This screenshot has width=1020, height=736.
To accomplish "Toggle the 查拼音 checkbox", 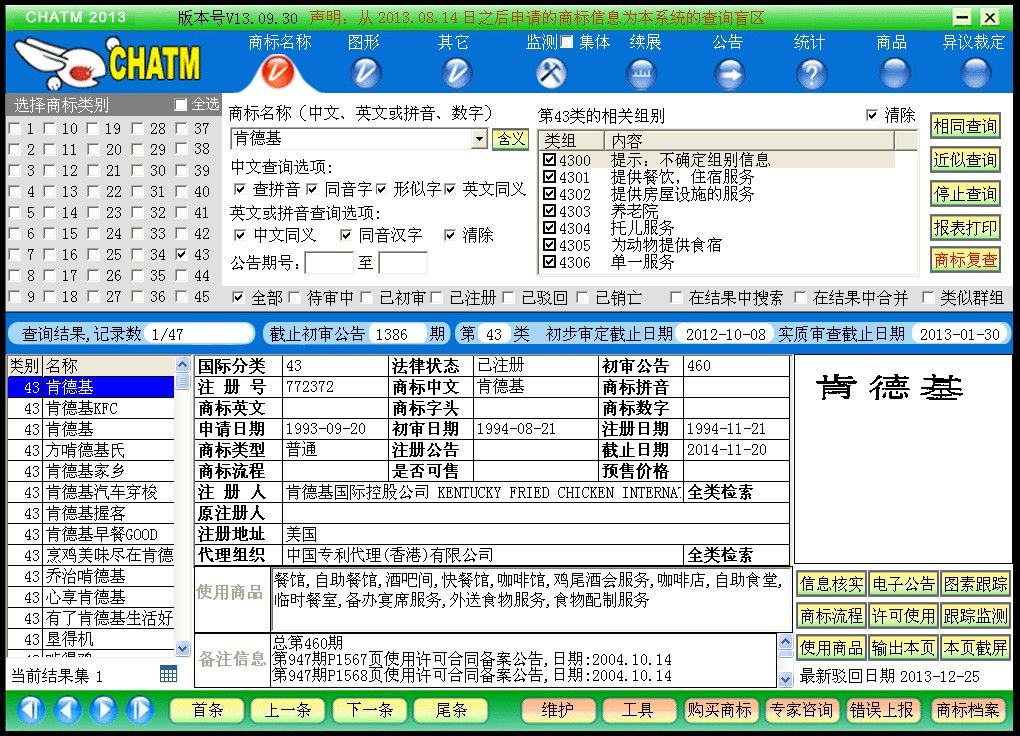I will click(x=239, y=189).
